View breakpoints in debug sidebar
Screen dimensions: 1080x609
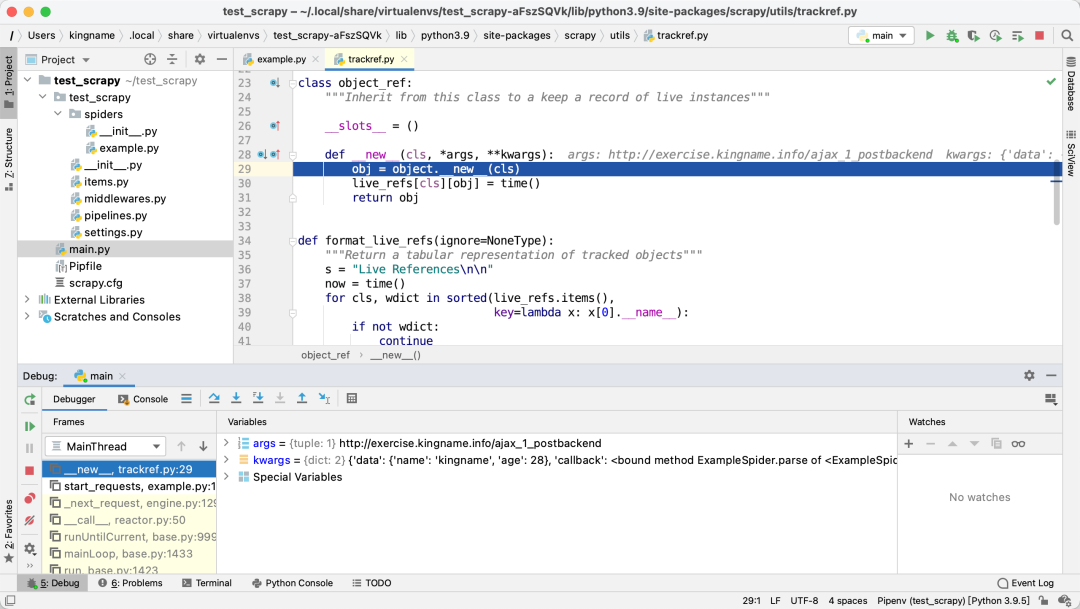[30, 498]
